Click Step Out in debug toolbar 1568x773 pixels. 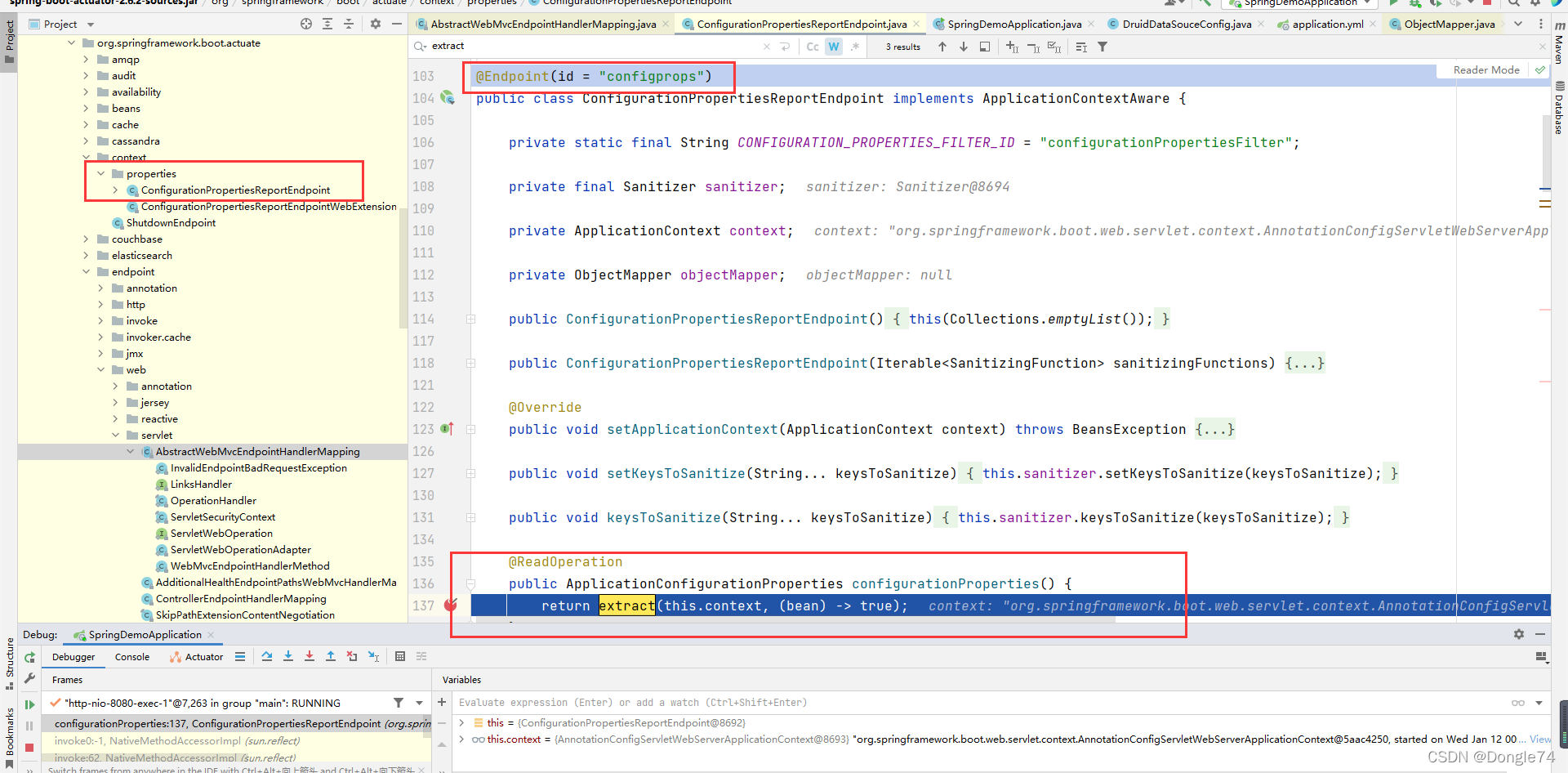click(x=331, y=656)
